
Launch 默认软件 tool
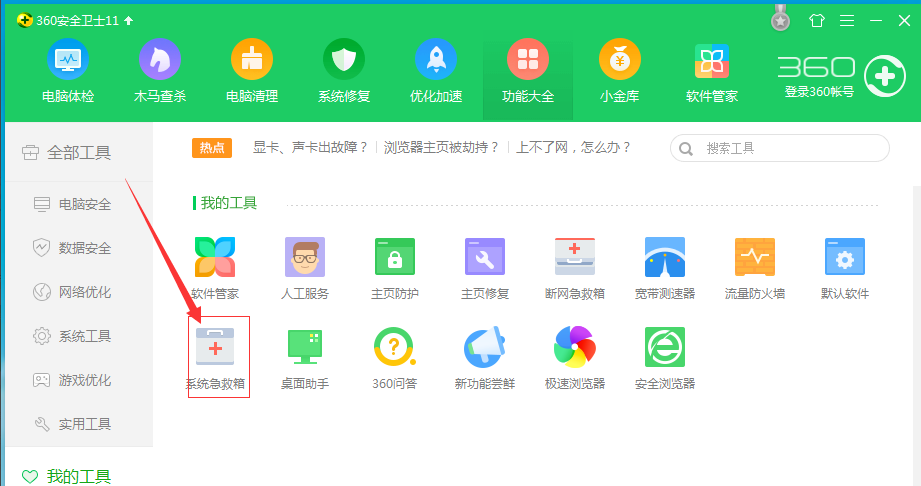pyautogui.click(x=845, y=269)
